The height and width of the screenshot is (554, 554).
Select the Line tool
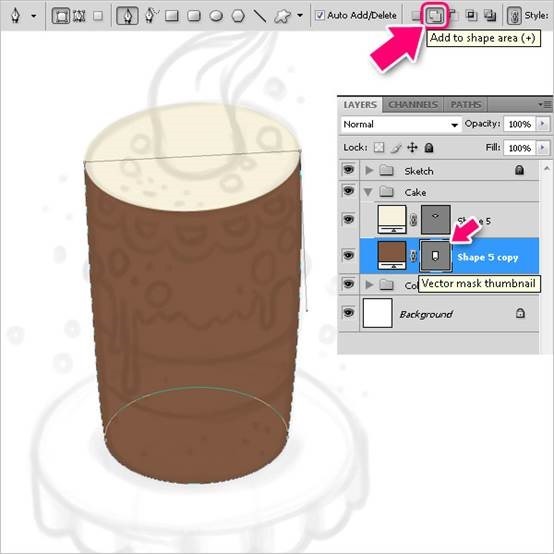(260, 16)
